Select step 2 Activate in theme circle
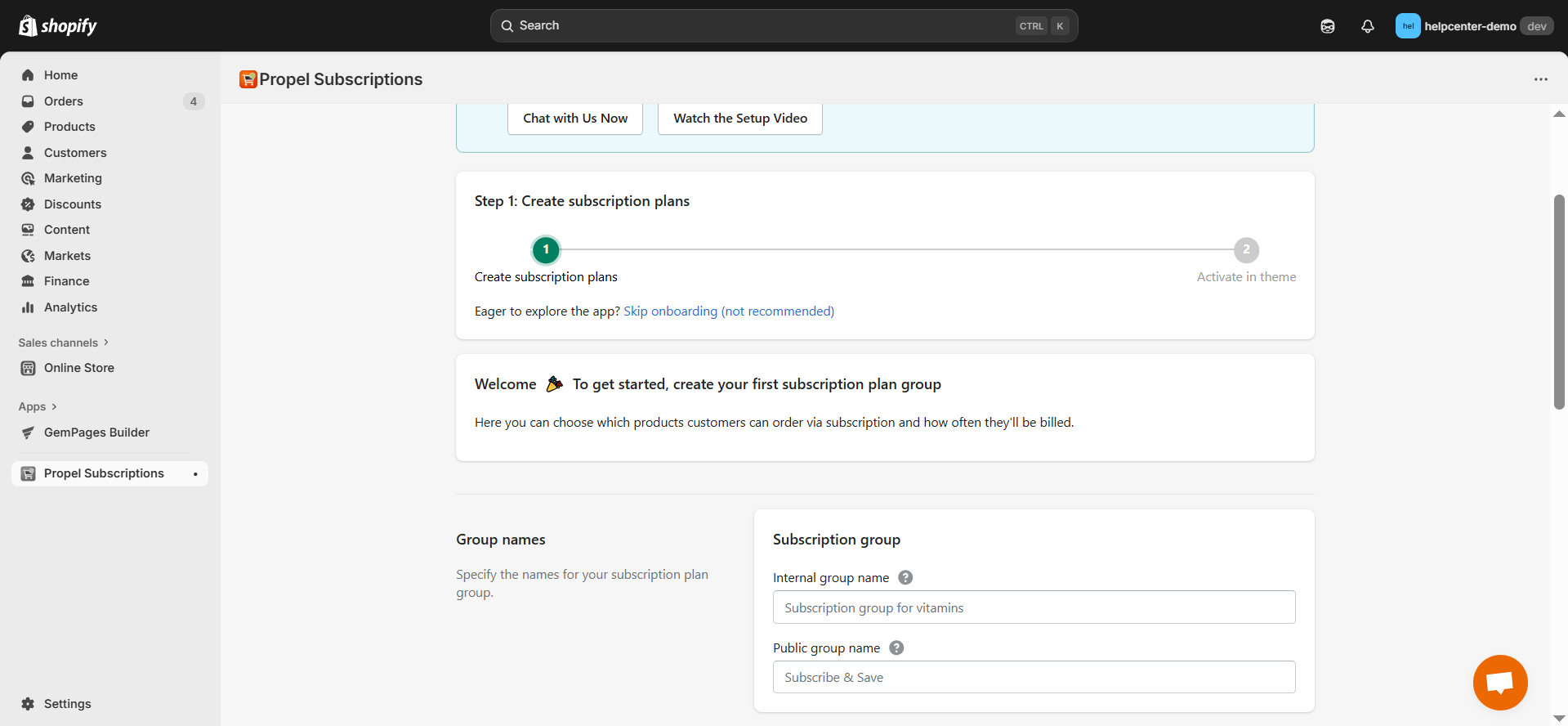Screen dimensions: 1568x726 [x=1245, y=250]
